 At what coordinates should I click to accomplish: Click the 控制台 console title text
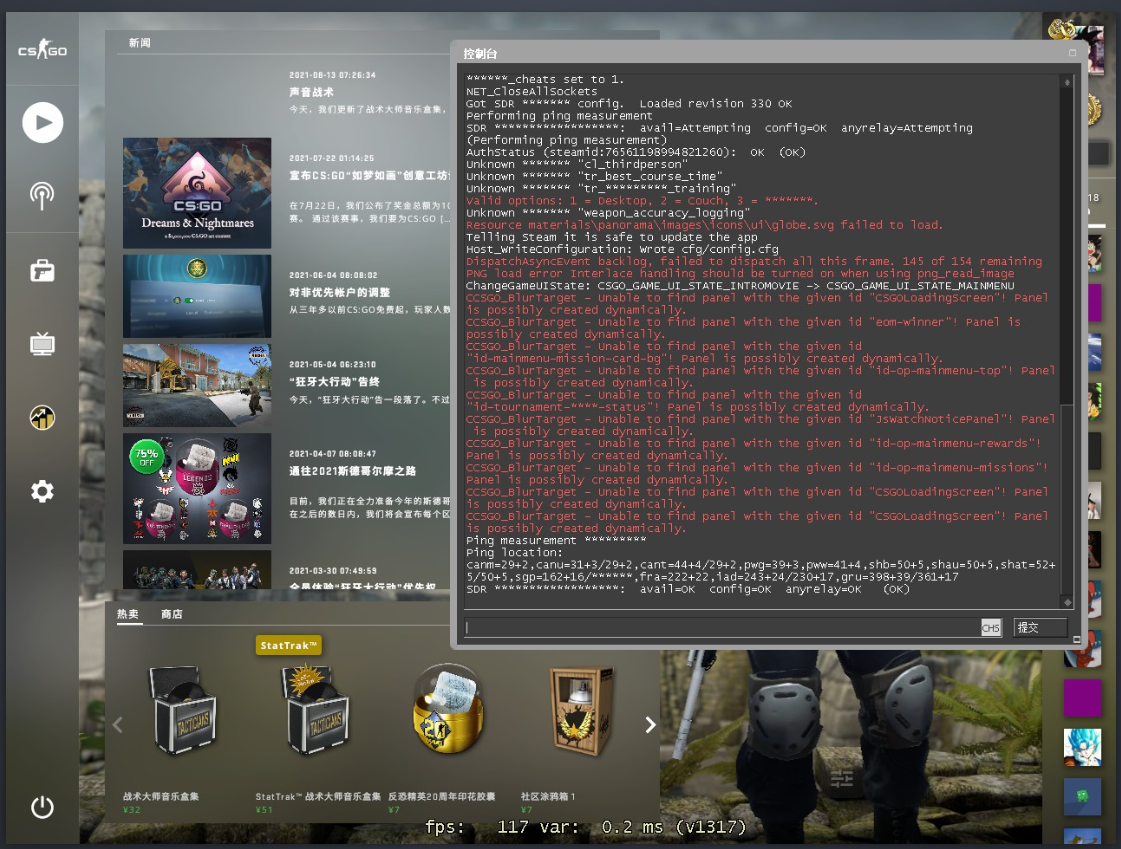(480, 54)
